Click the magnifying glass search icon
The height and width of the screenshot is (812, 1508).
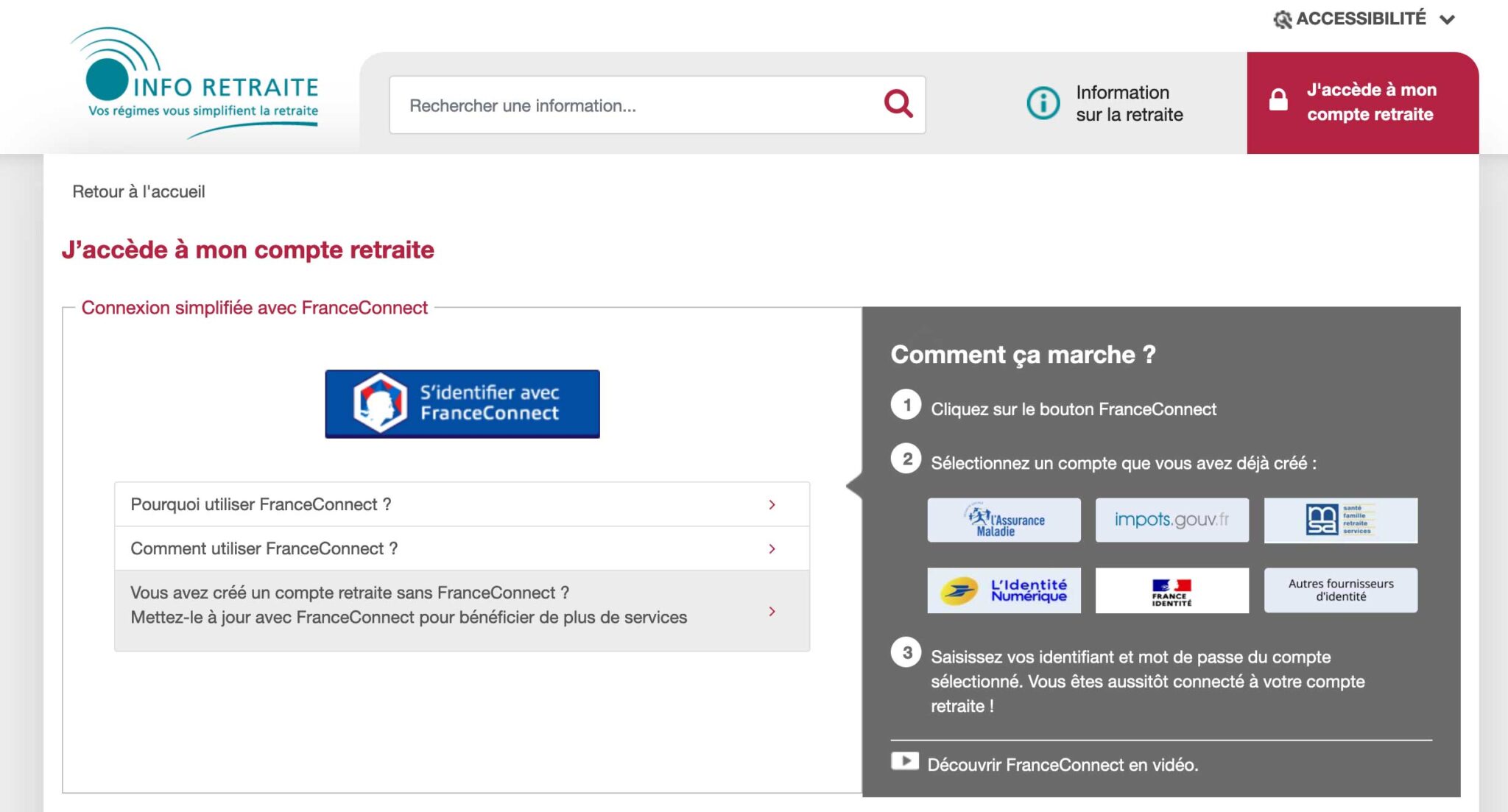coord(898,104)
